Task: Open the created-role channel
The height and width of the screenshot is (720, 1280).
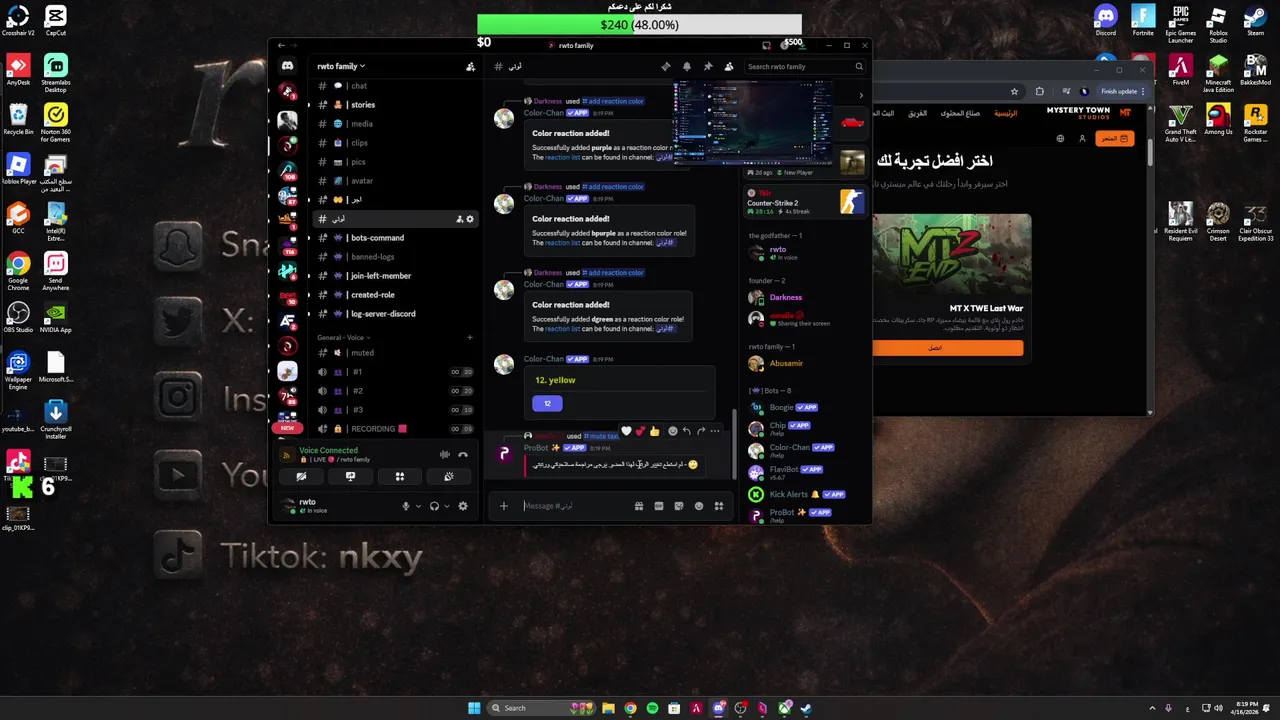Action: (394, 295)
